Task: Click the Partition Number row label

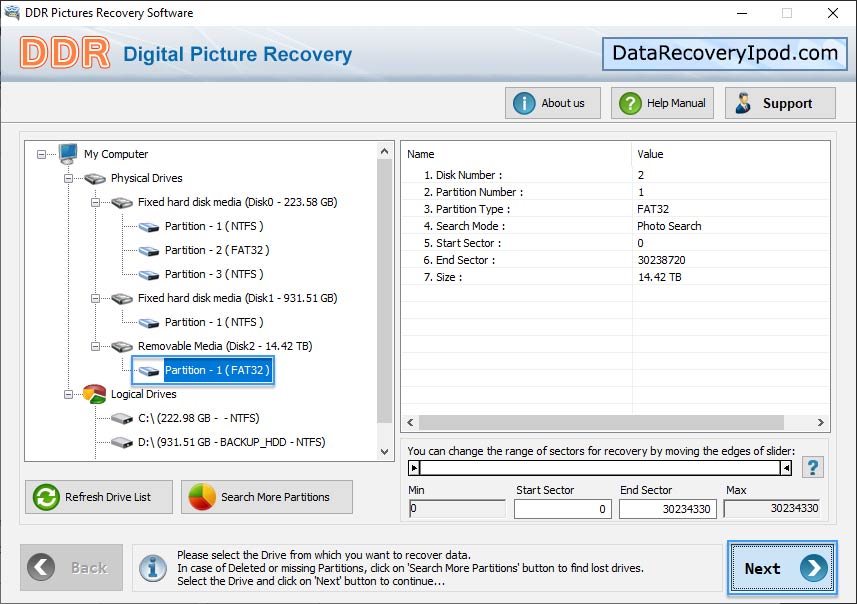Action: coord(473,192)
